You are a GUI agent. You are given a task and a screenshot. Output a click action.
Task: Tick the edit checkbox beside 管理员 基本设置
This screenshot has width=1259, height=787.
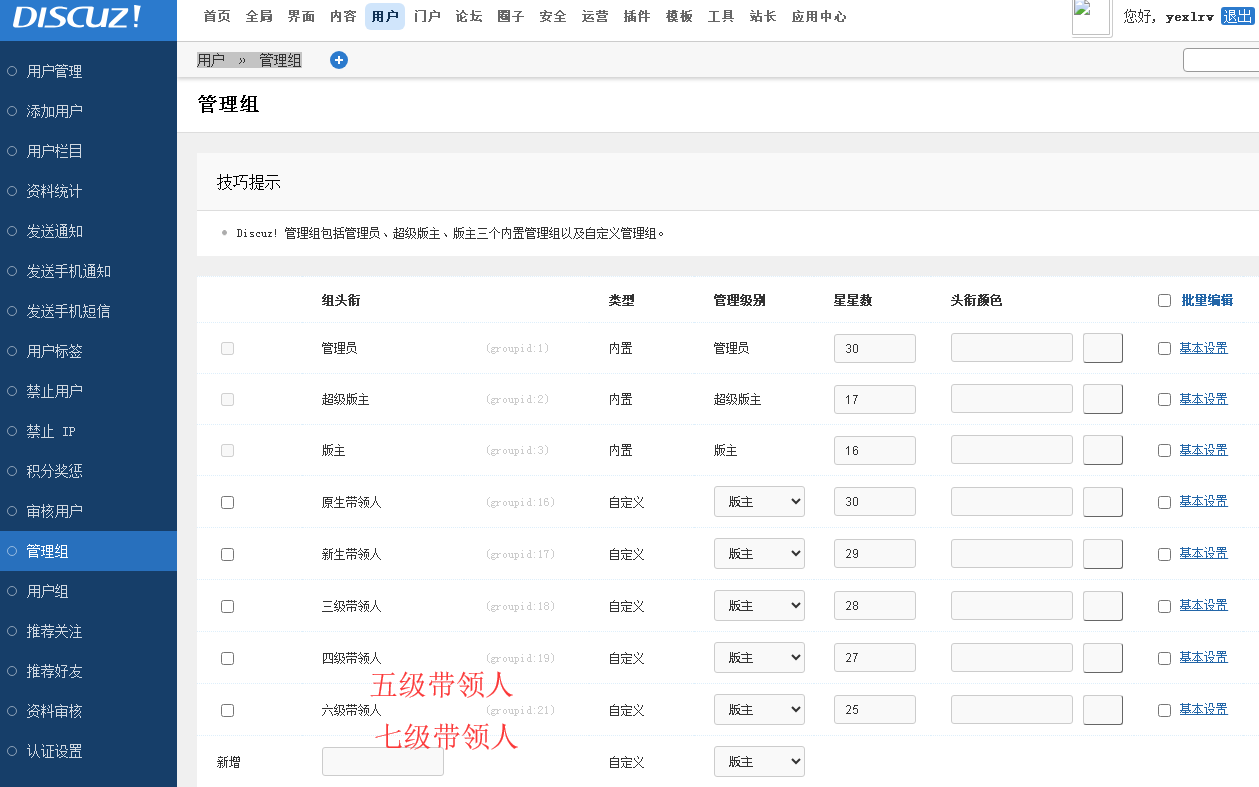click(1164, 348)
